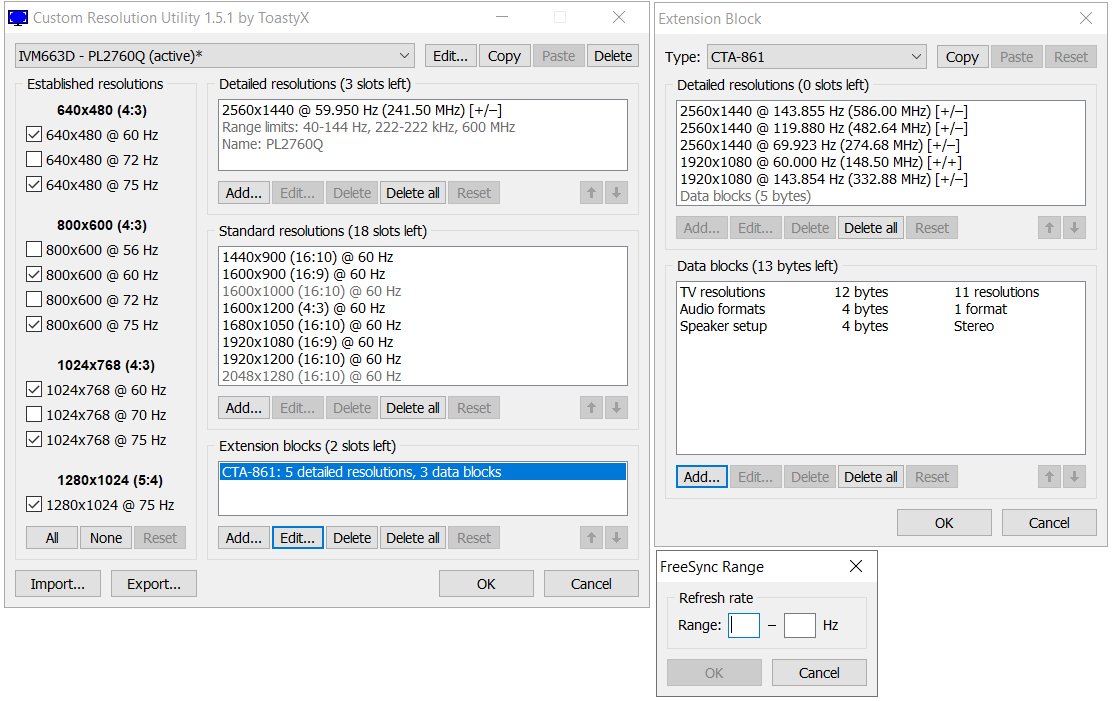Close the FreeSync Range dialog
The width and height of the screenshot is (1112, 701).
(856, 567)
